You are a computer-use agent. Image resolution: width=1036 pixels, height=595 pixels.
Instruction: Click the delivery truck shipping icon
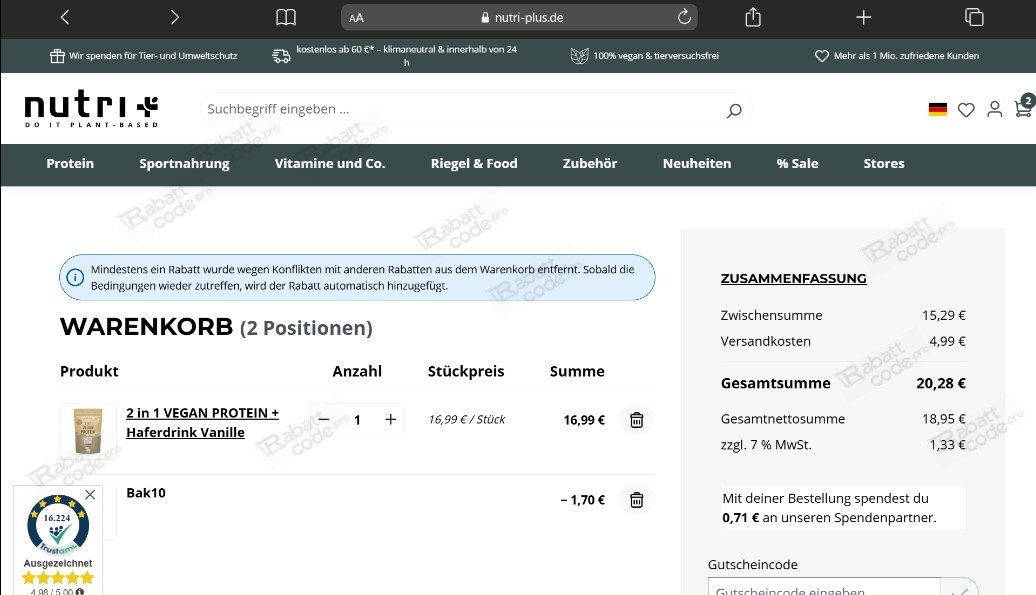pos(281,56)
